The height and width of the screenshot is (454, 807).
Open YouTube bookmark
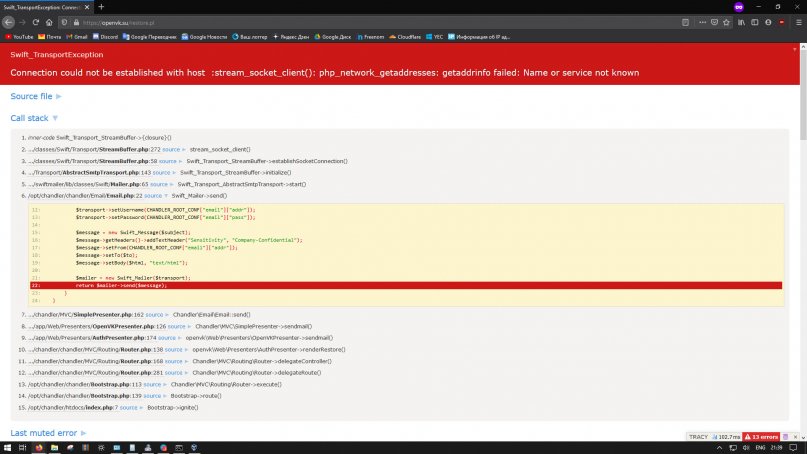coord(19,37)
